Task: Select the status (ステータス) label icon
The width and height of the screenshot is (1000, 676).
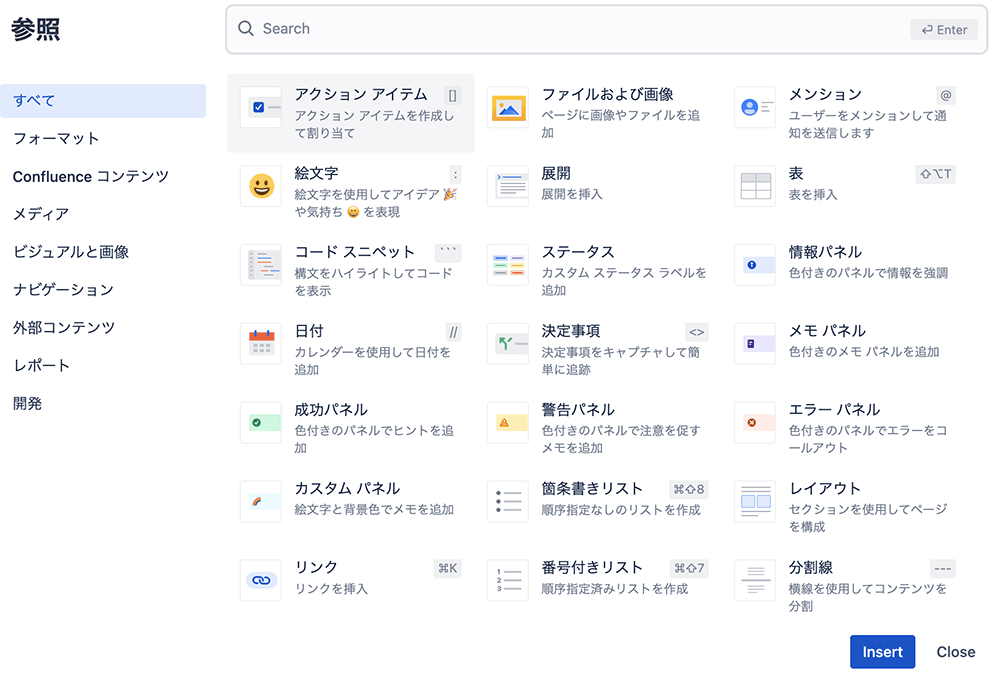Action: (x=508, y=265)
